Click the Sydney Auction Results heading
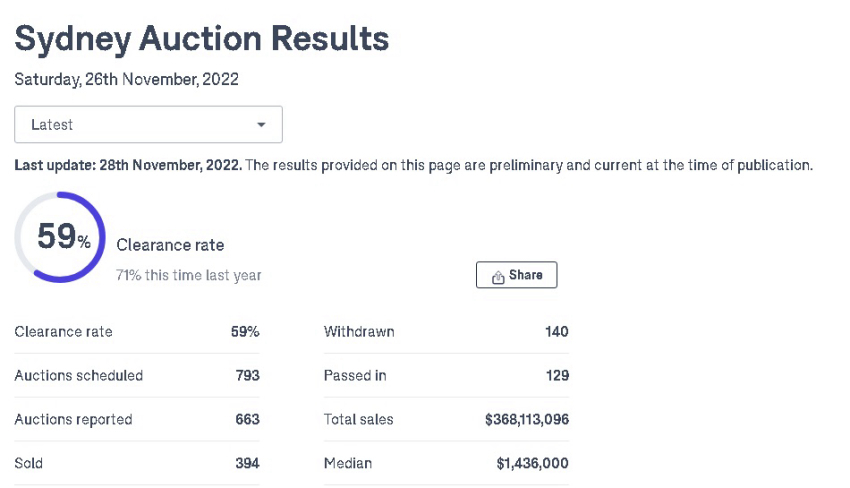The height and width of the screenshot is (488, 850). 201,39
